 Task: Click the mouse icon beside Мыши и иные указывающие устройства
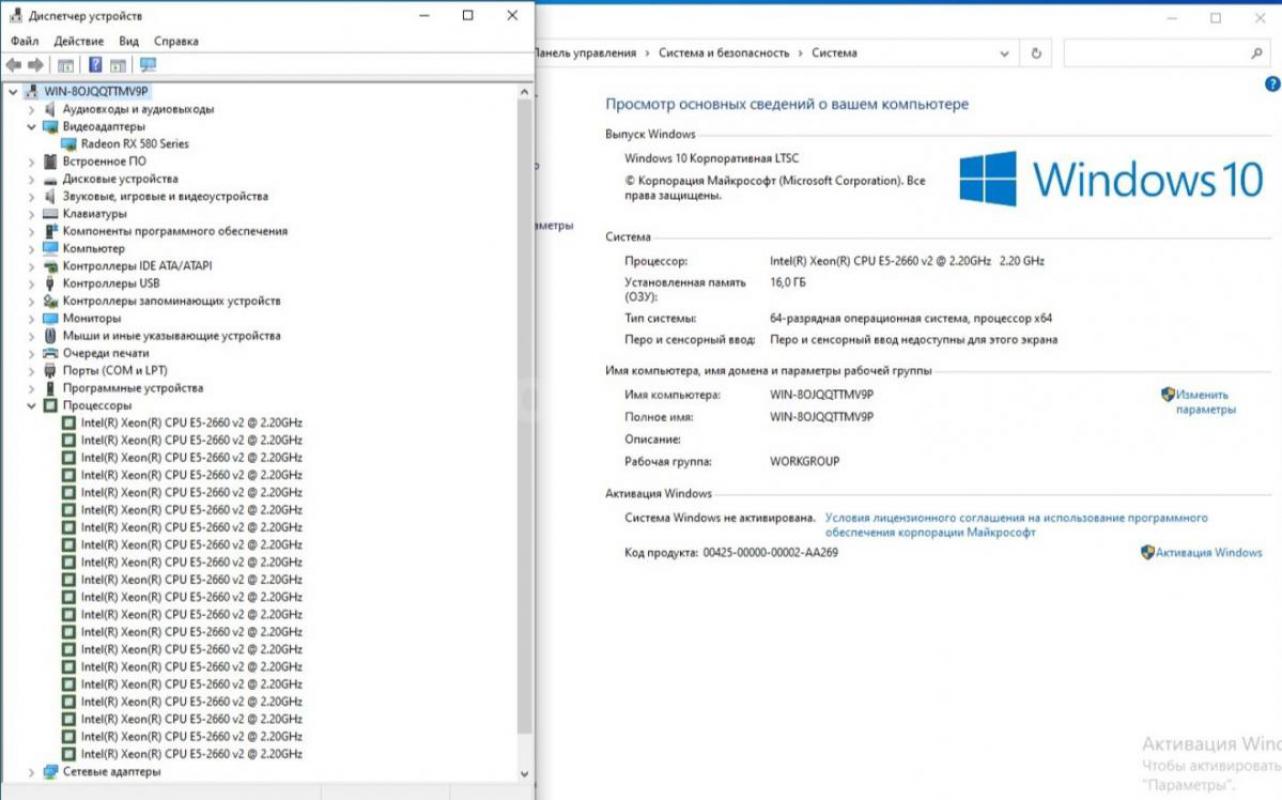pyautogui.click(x=51, y=336)
